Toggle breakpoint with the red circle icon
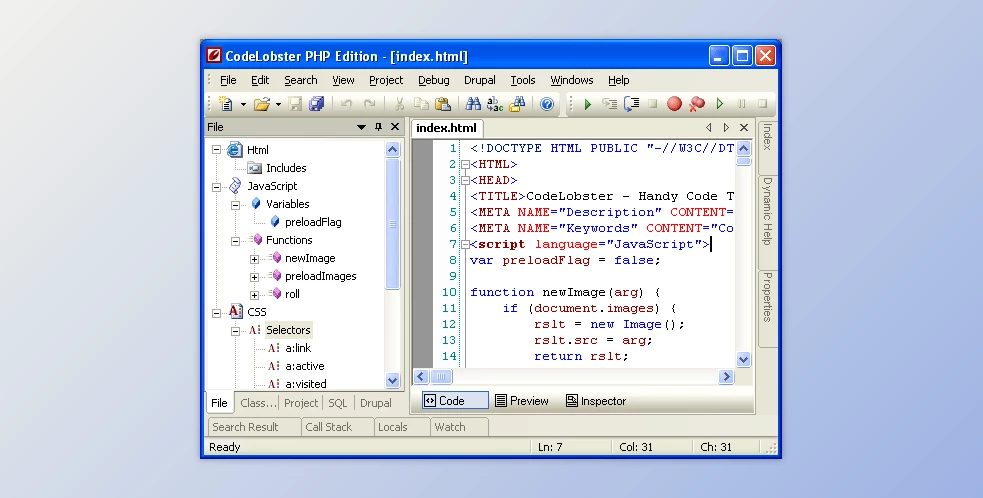This screenshot has width=983, height=498. [x=674, y=104]
